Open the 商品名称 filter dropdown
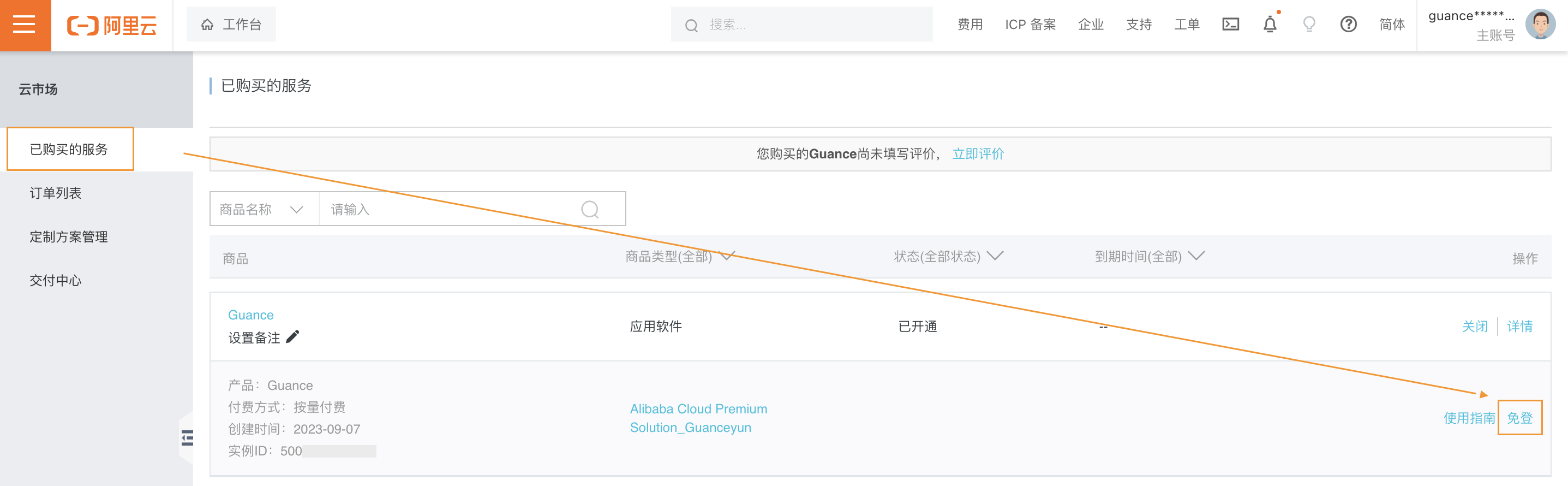The width and height of the screenshot is (1568, 486). pos(264,210)
